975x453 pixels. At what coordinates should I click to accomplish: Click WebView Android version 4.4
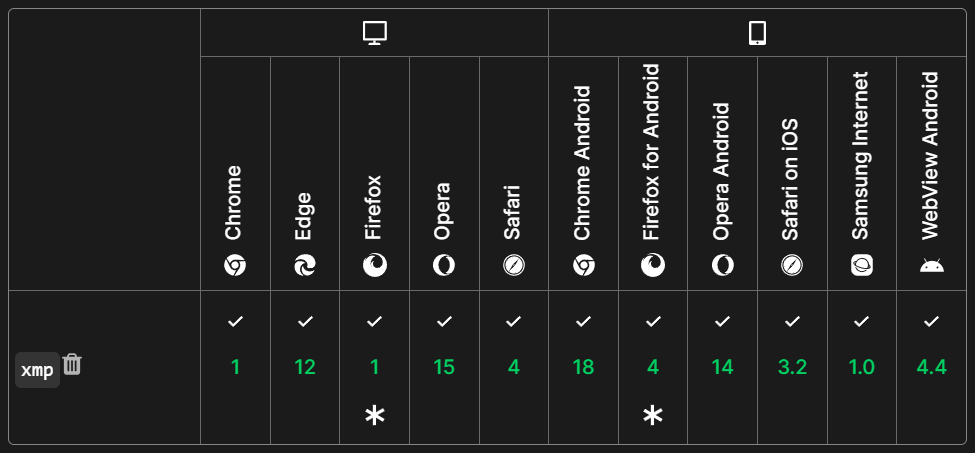coord(931,367)
